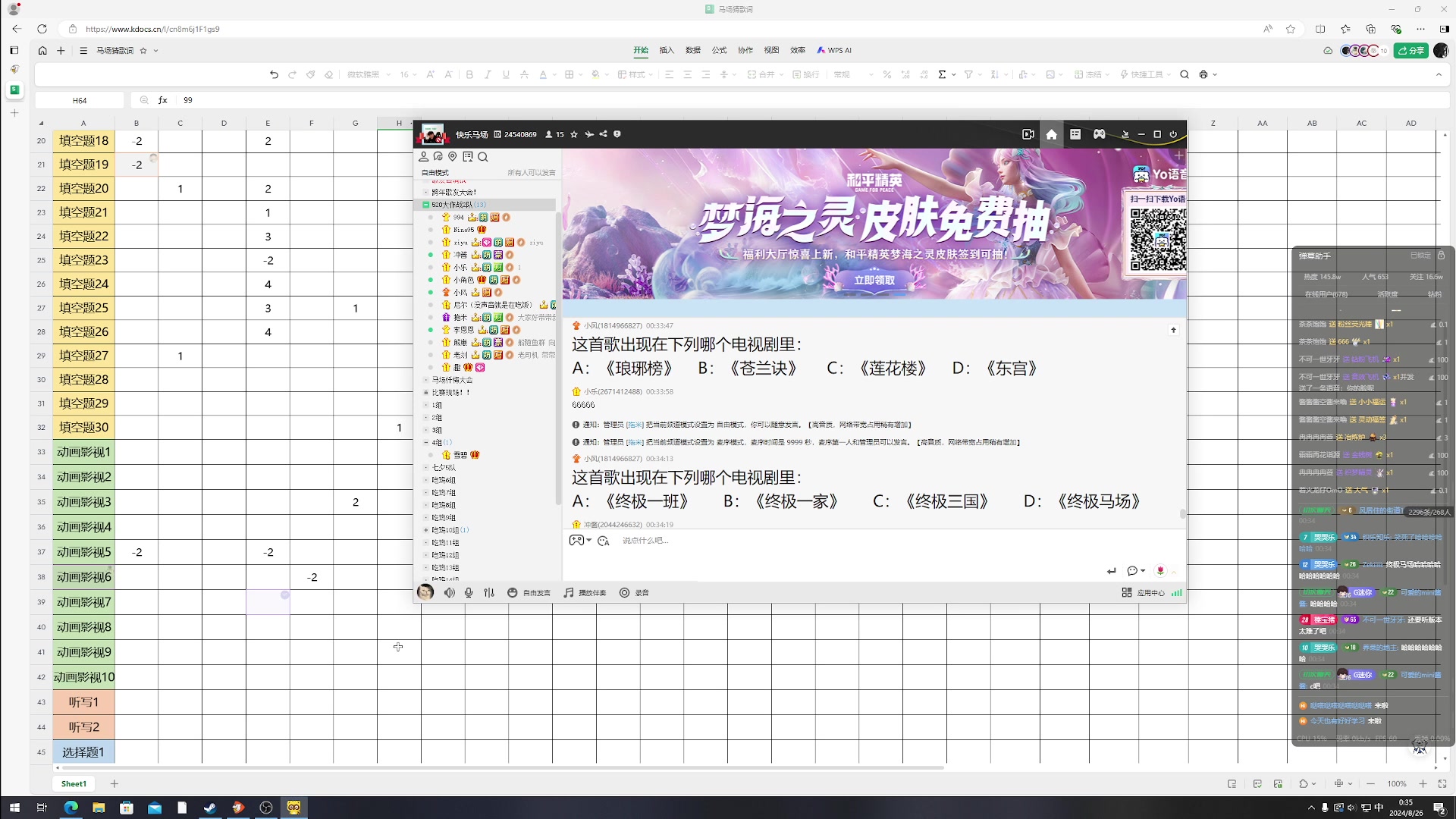Click the green 分享 share button
This screenshot has height=819, width=1456.
click(x=1411, y=51)
